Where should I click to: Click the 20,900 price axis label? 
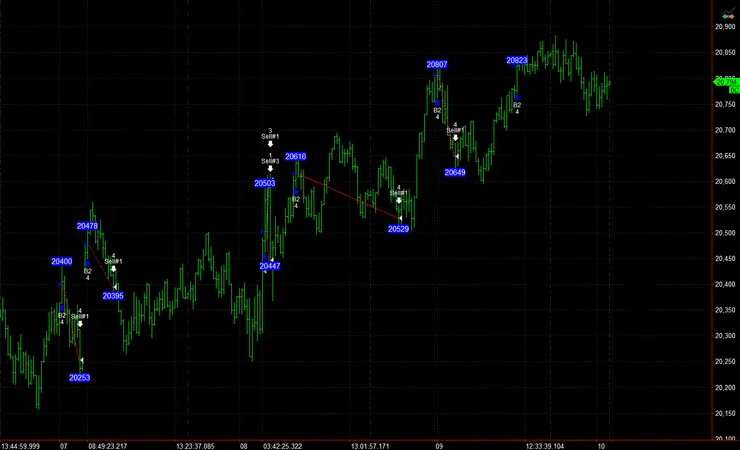pos(725,27)
